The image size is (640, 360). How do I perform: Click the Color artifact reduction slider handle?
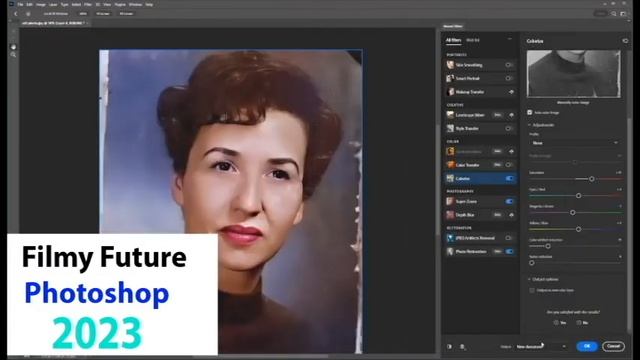548,246
